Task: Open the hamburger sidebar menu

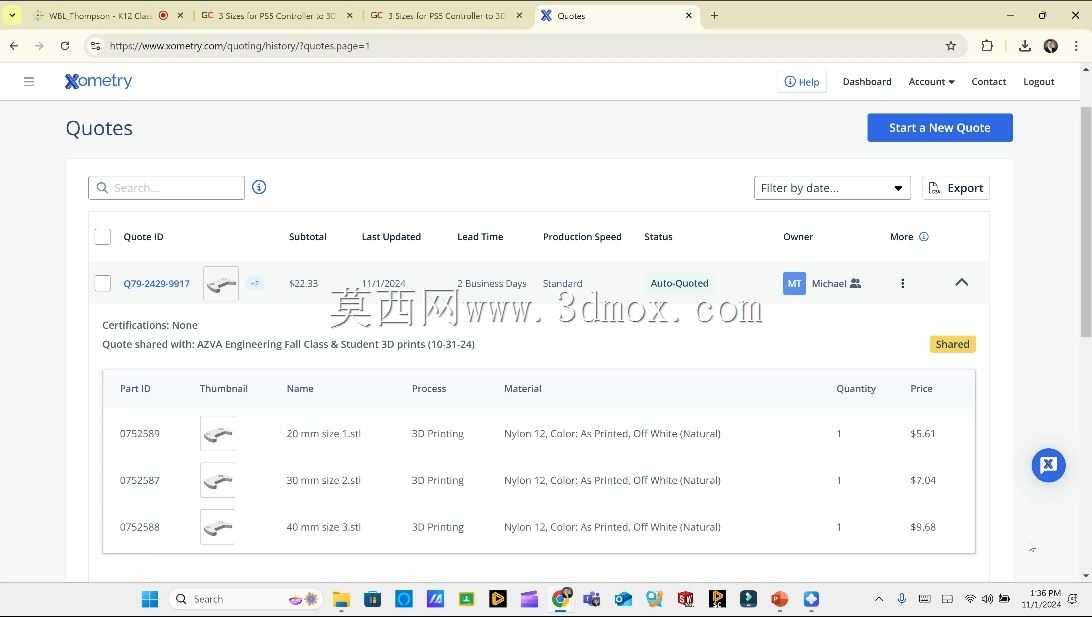Action: pyautogui.click(x=29, y=81)
